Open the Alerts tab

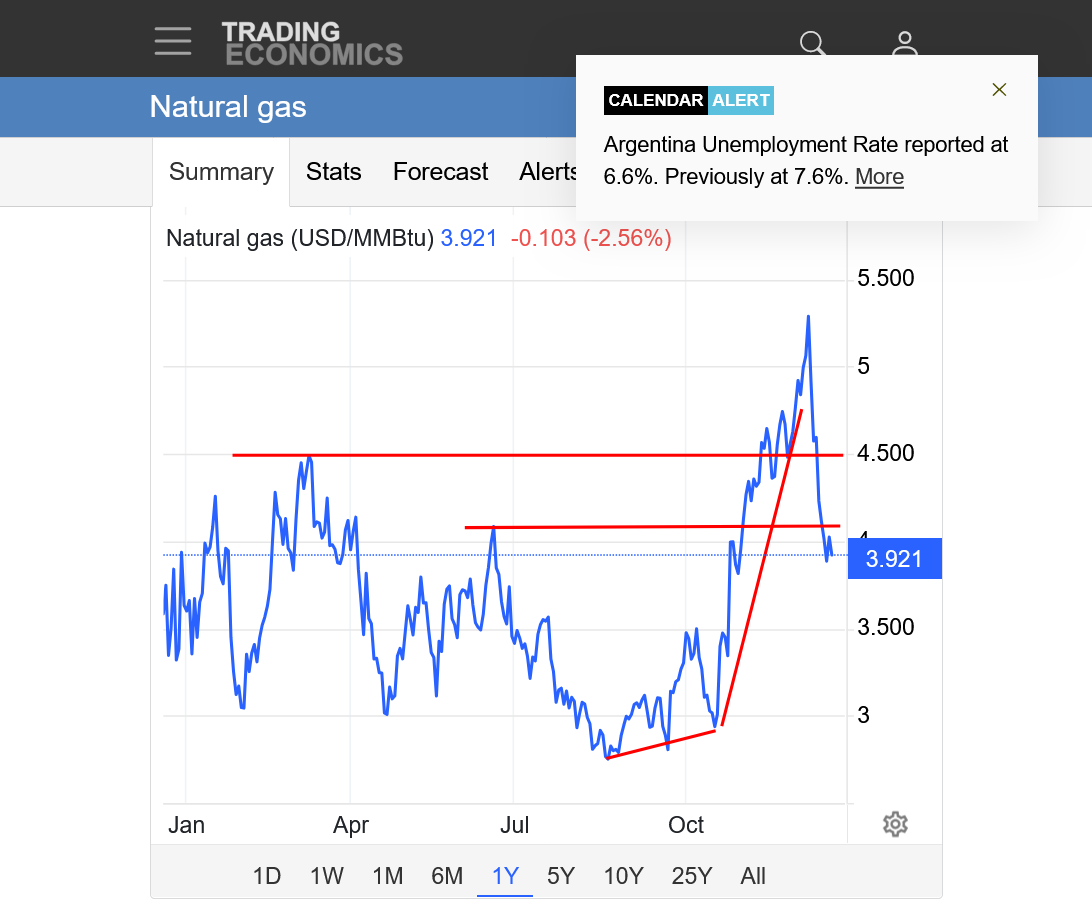click(x=548, y=172)
